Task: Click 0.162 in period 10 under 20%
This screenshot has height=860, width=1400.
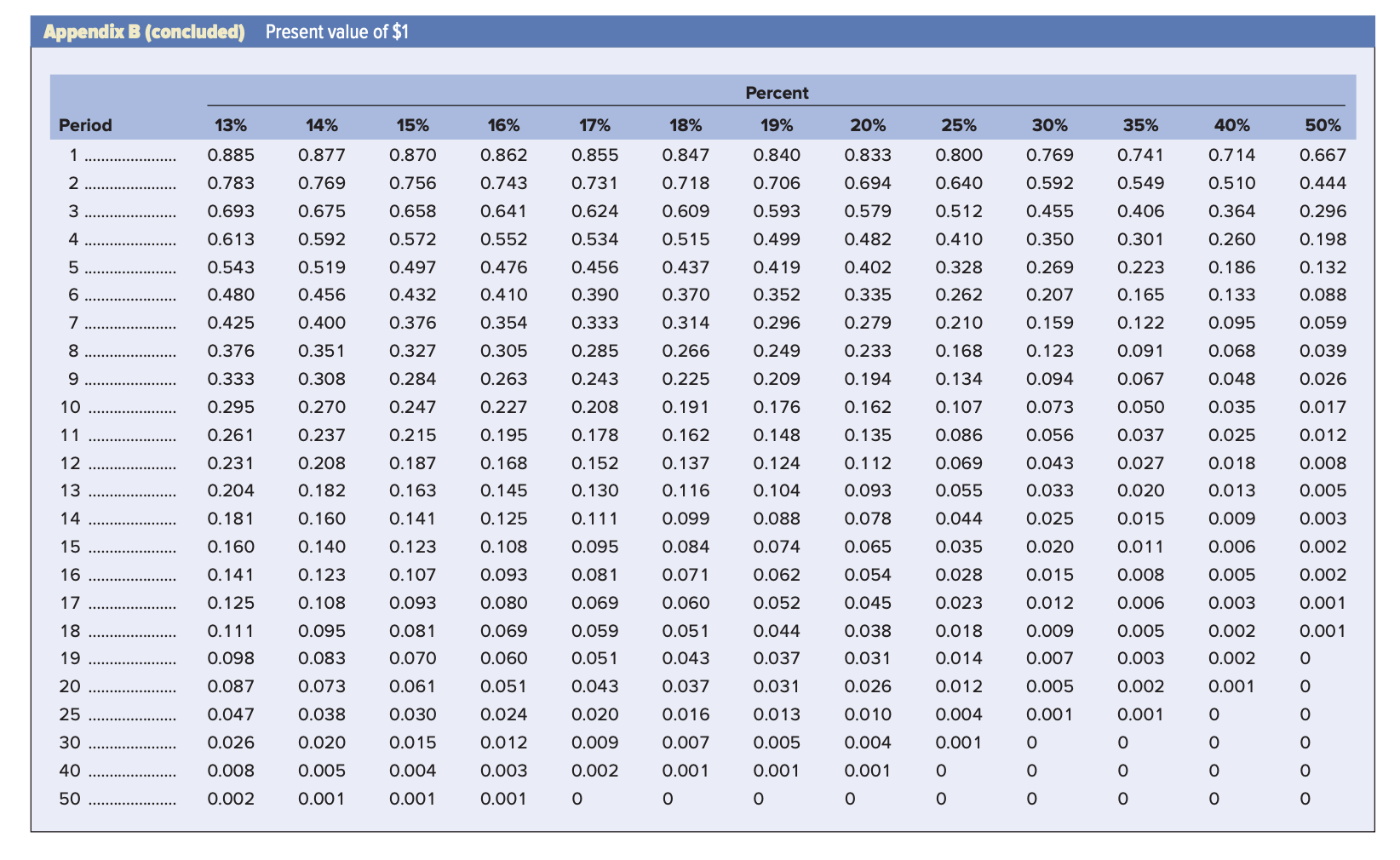Action: (868, 407)
